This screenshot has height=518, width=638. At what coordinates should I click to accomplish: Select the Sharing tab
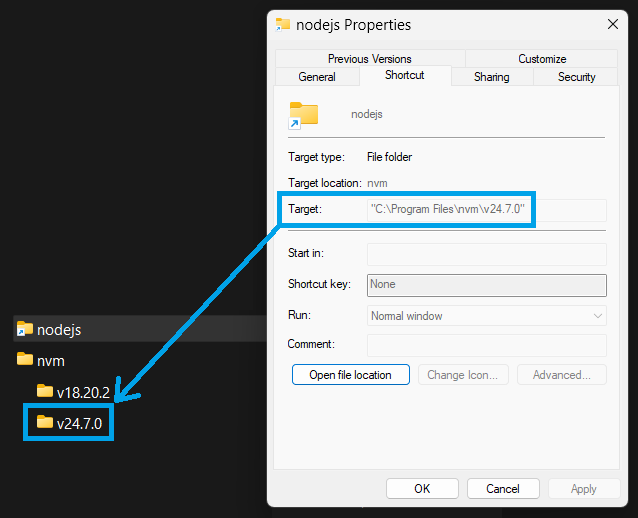click(x=491, y=77)
